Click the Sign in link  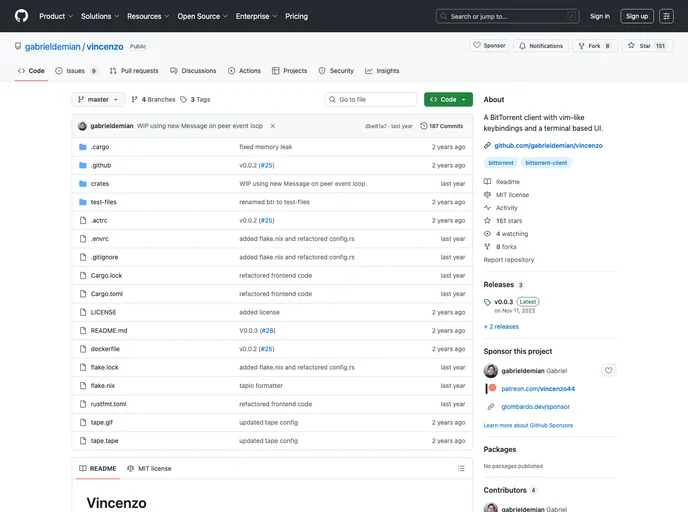coord(600,16)
